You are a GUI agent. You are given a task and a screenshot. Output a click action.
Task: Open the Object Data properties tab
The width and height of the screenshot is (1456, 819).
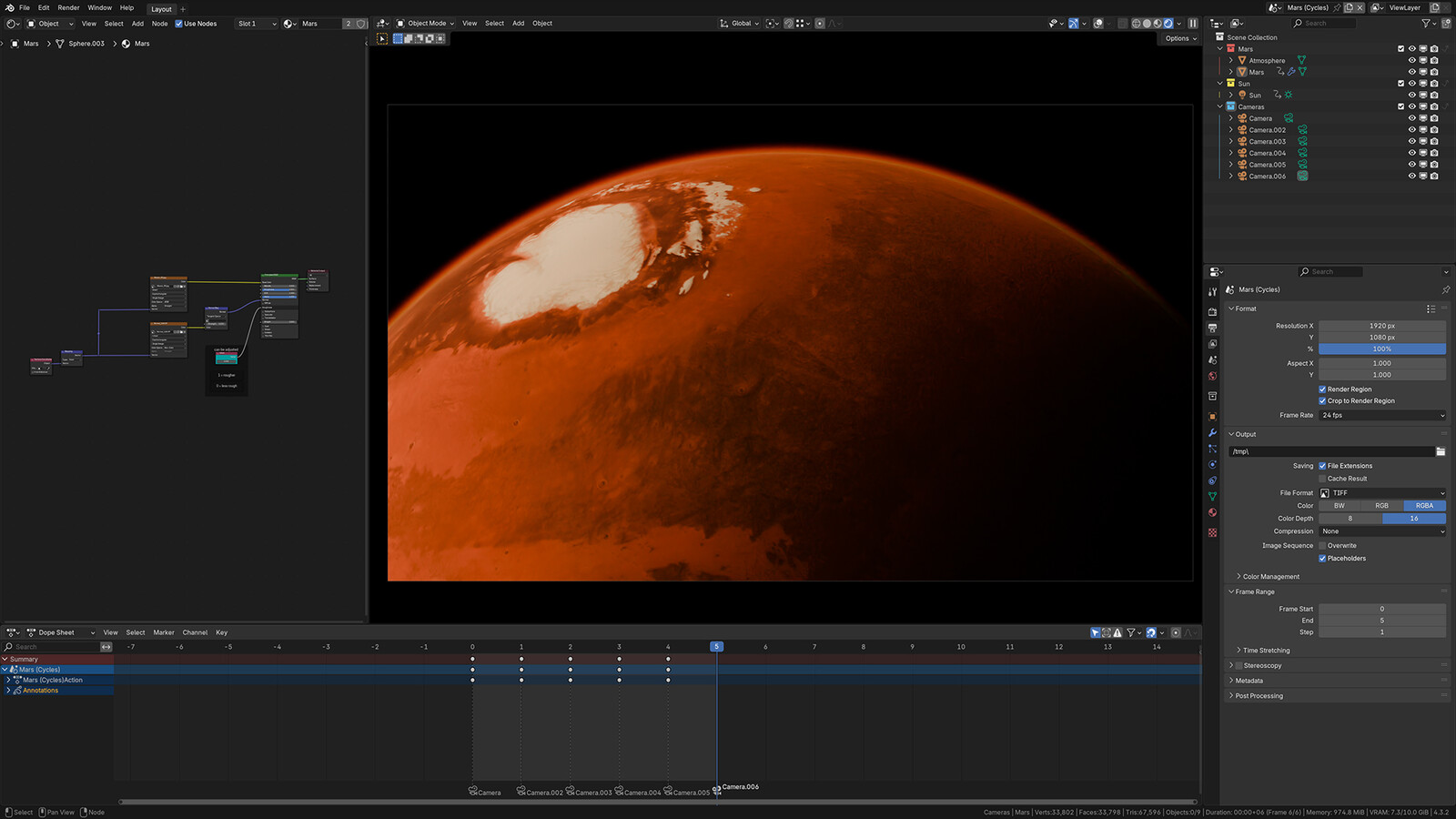pos(1212,497)
